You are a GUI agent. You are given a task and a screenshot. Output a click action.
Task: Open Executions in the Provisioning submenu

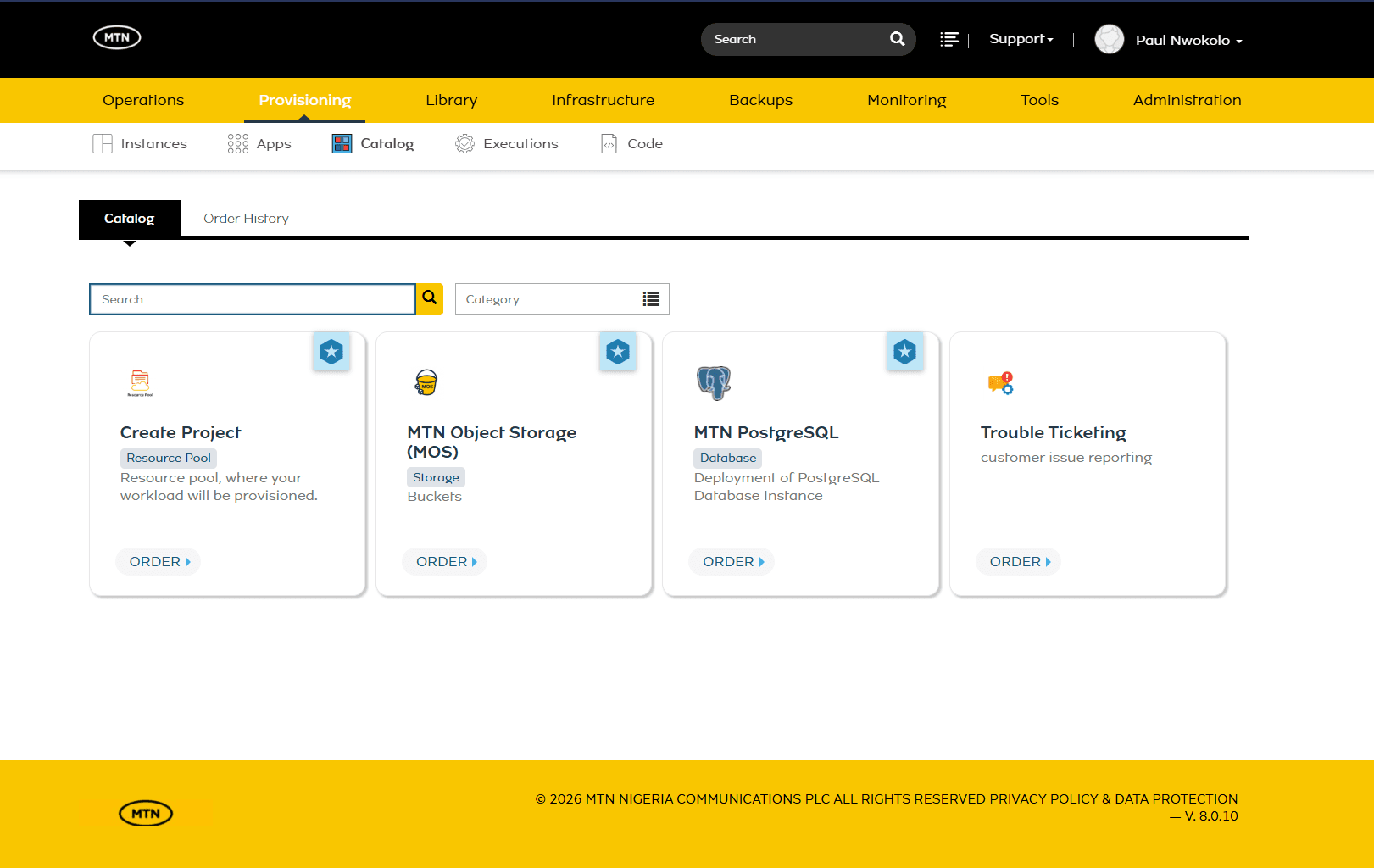507,144
